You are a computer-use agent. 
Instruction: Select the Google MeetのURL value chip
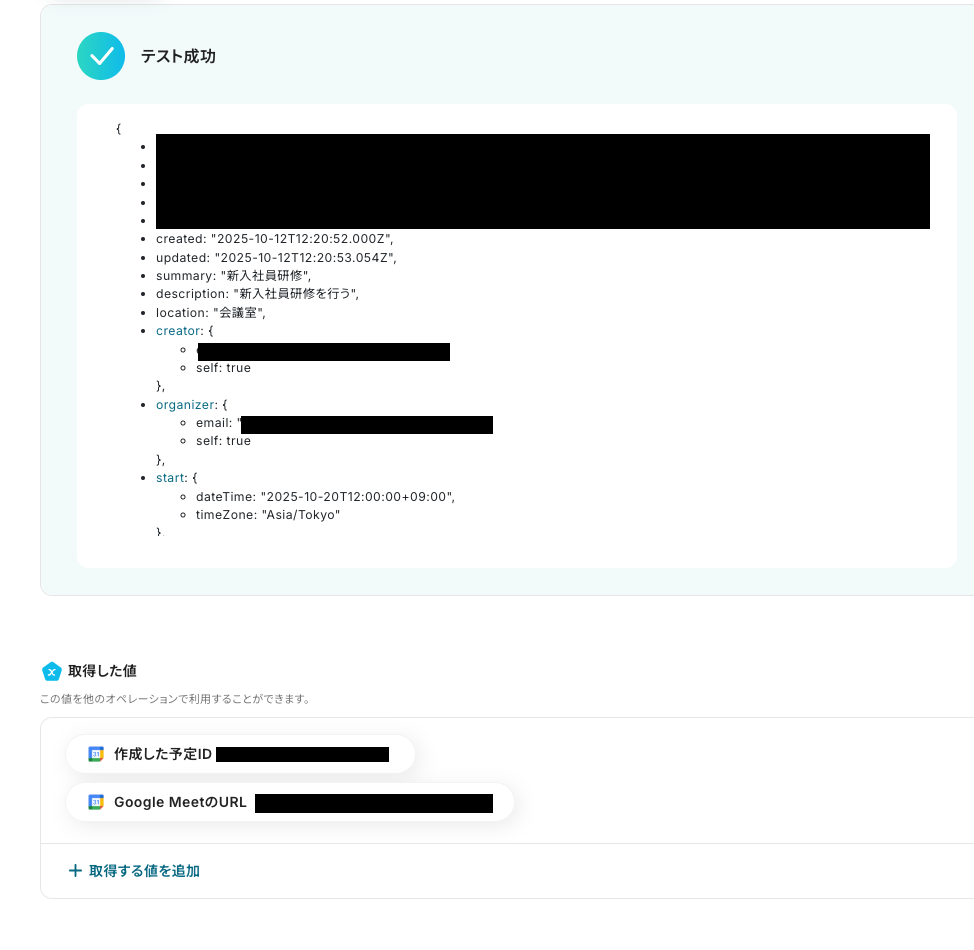coord(290,802)
